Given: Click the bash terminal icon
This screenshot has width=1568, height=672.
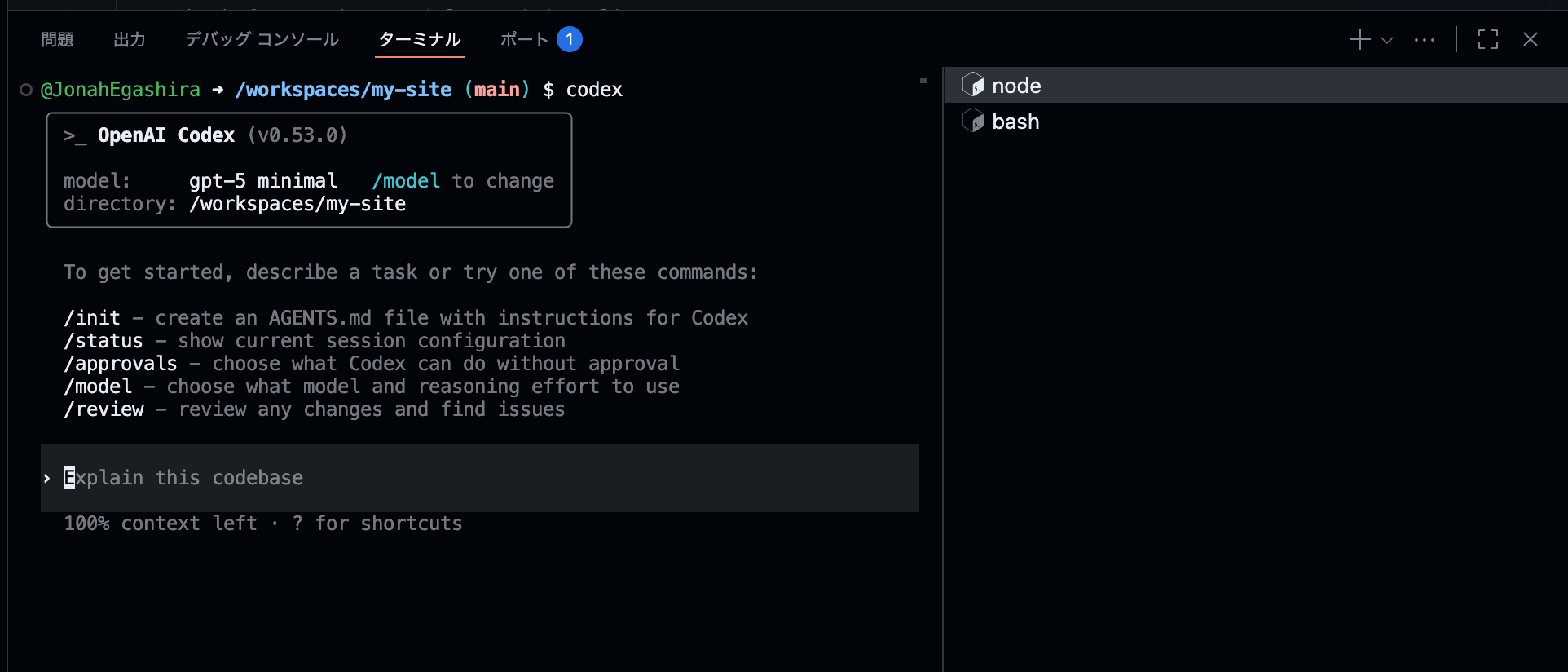Looking at the screenshot, I should pyautogui.click(x=973, y=121).
